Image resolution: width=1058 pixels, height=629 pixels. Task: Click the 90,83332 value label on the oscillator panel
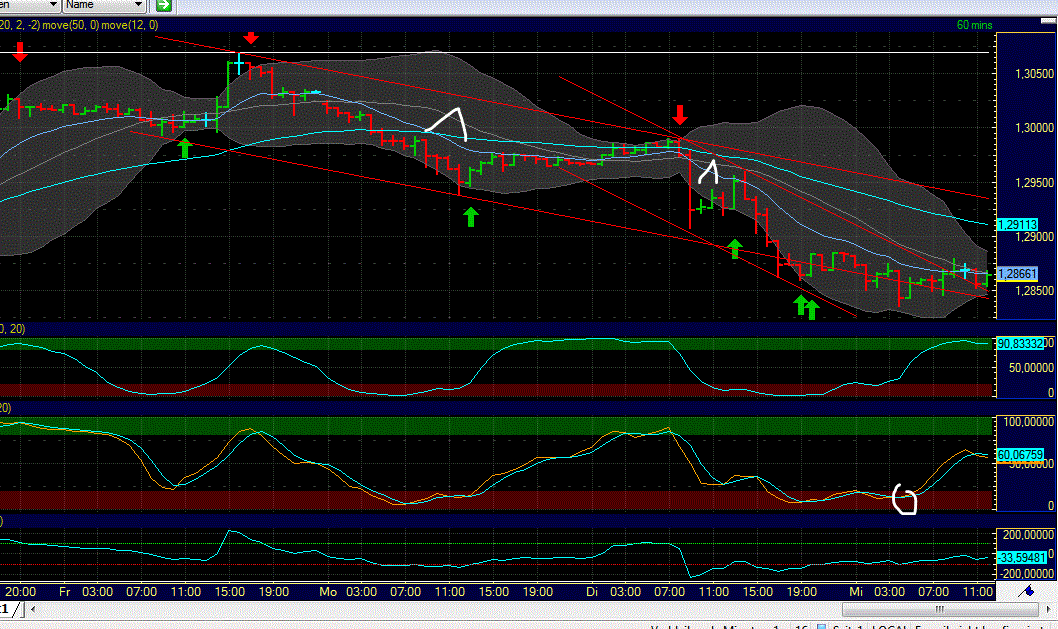[1022, 344]
